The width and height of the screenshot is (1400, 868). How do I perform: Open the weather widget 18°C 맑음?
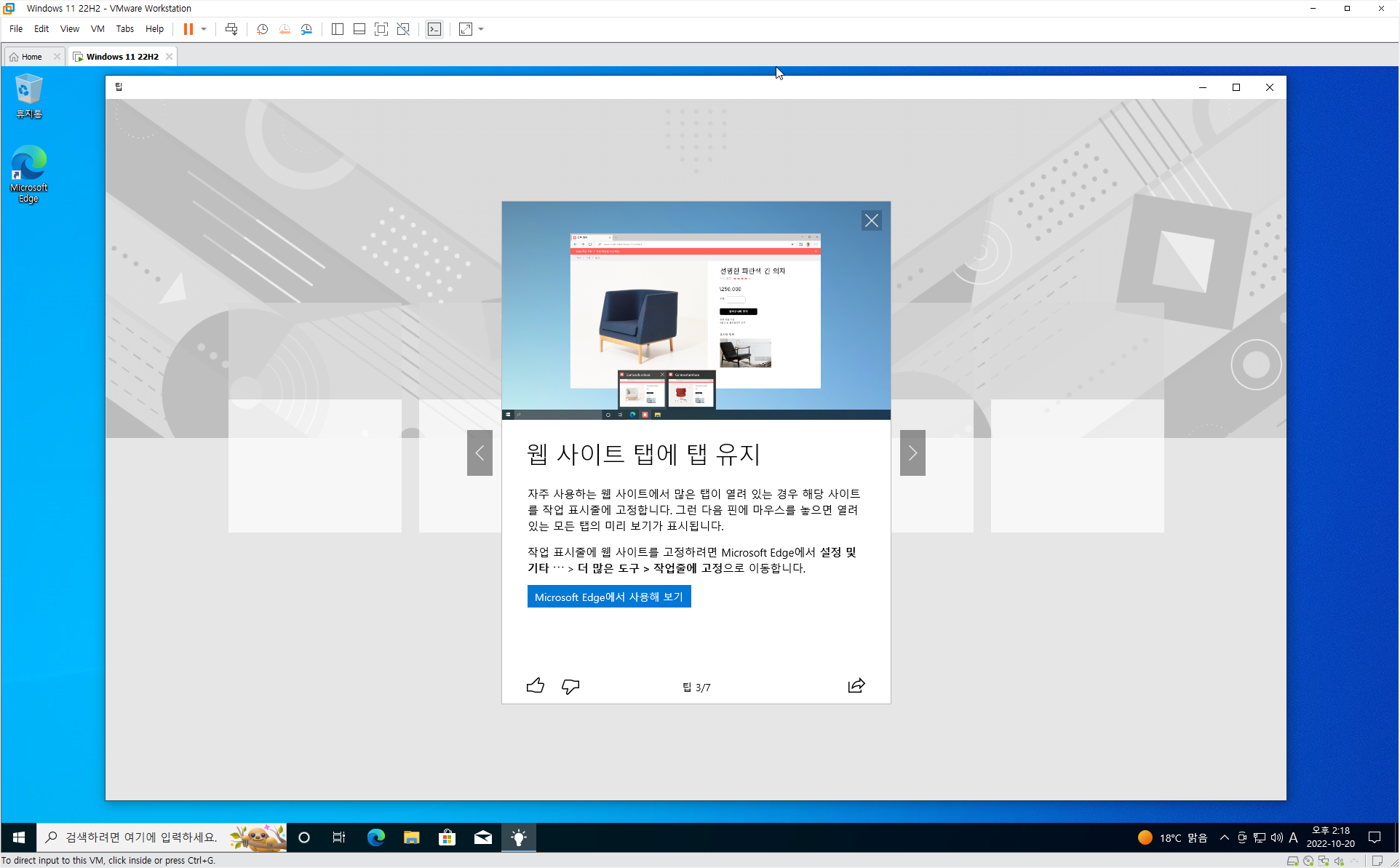pos(1172,837)
